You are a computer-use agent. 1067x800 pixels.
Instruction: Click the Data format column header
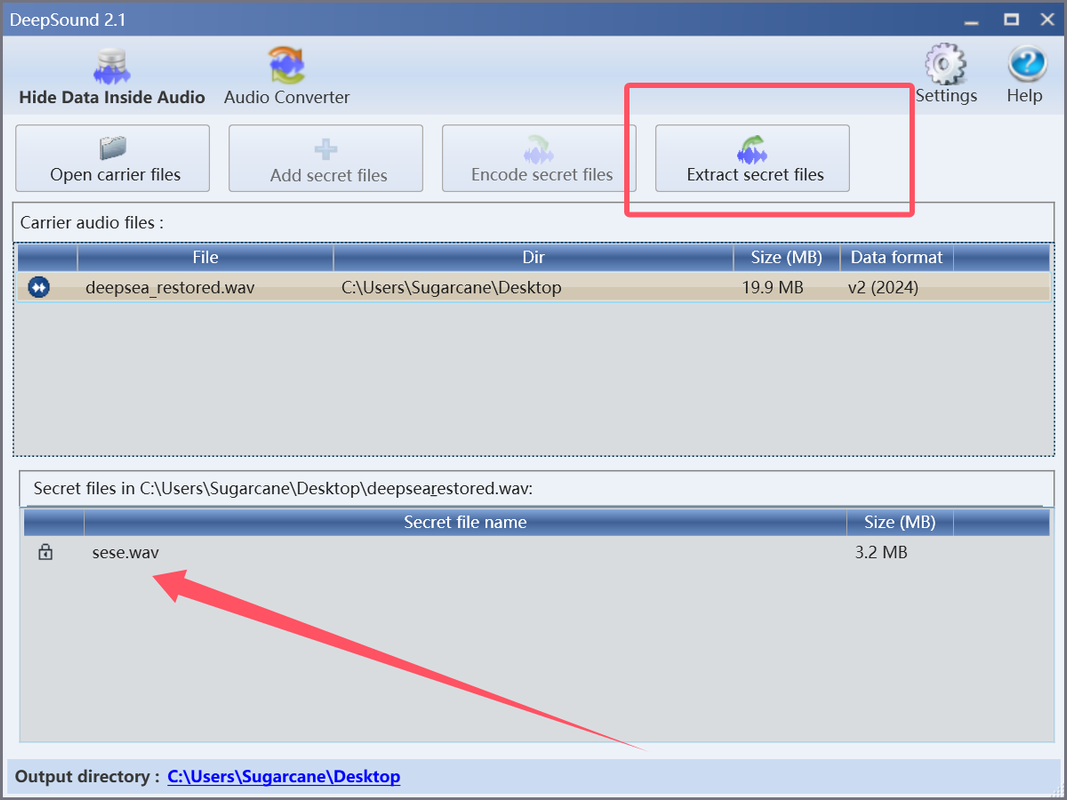point(897,258)
